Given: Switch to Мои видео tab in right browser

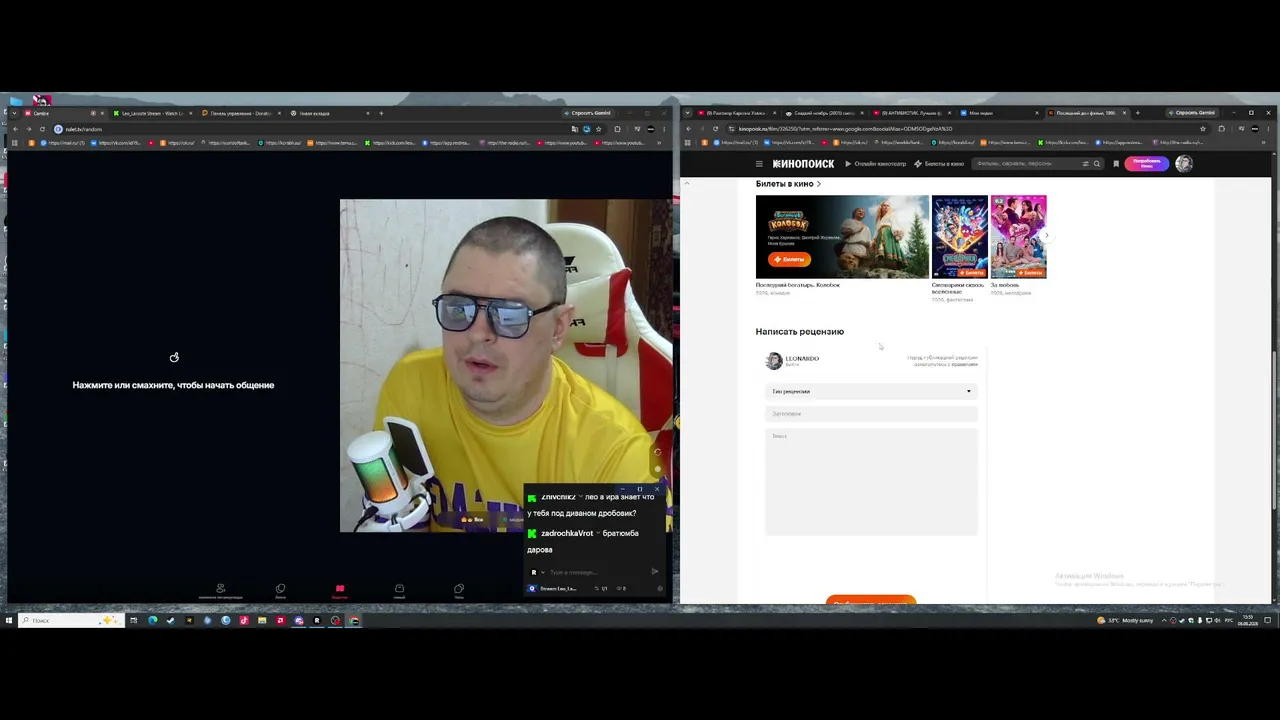Looking at the screenshot, I should click(997, 113).
